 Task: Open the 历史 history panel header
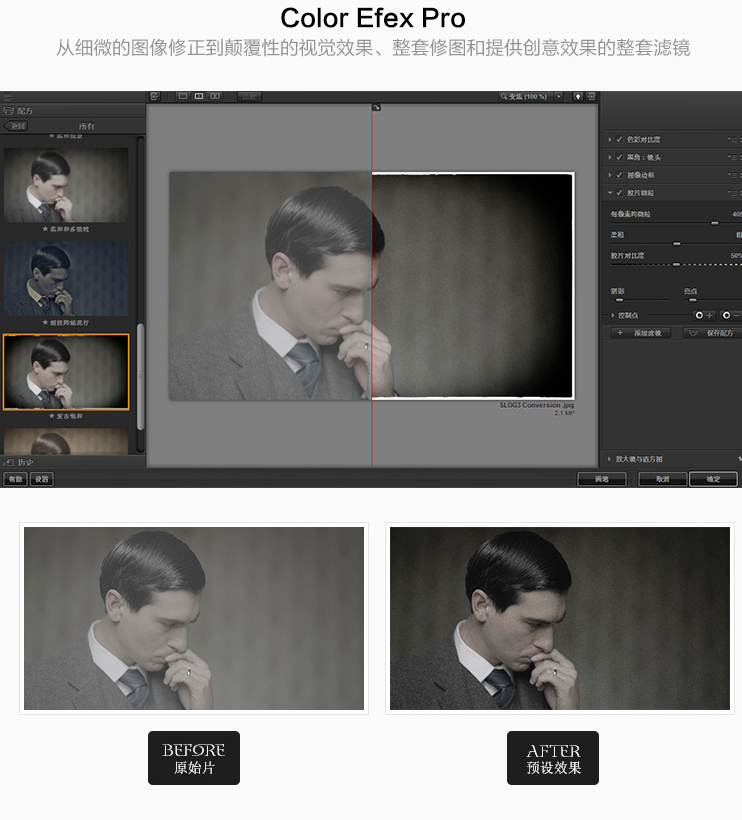[73, 462]
